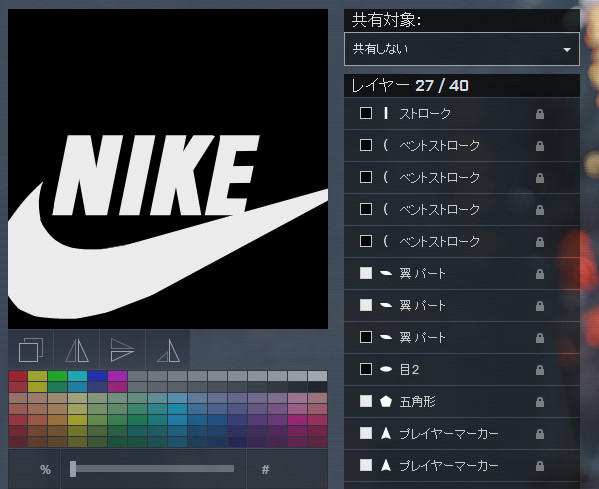
Task: Pick the bright red swatch in palette top row
Action: pyautogui.click(x=18, y=376)
